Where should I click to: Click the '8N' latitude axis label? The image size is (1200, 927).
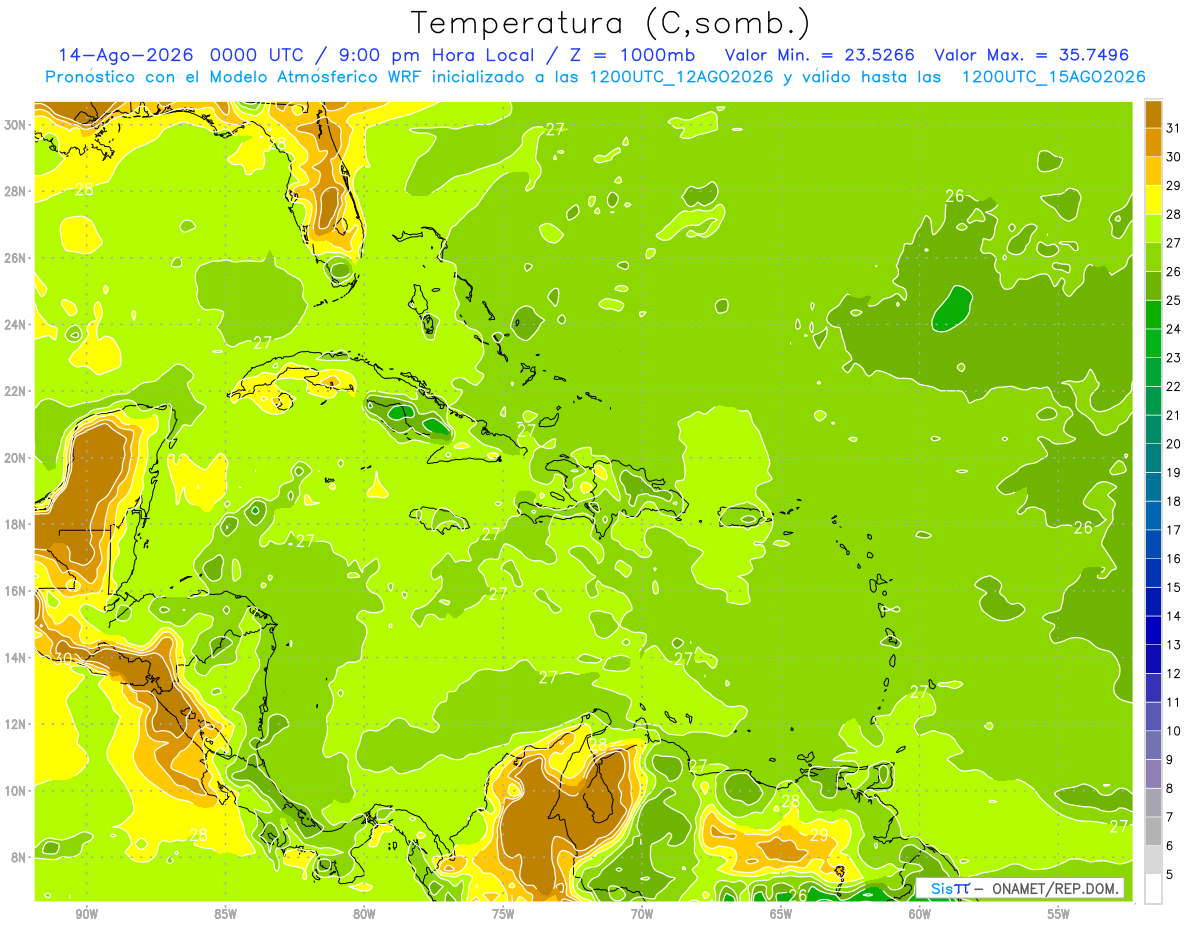(20, 857)
